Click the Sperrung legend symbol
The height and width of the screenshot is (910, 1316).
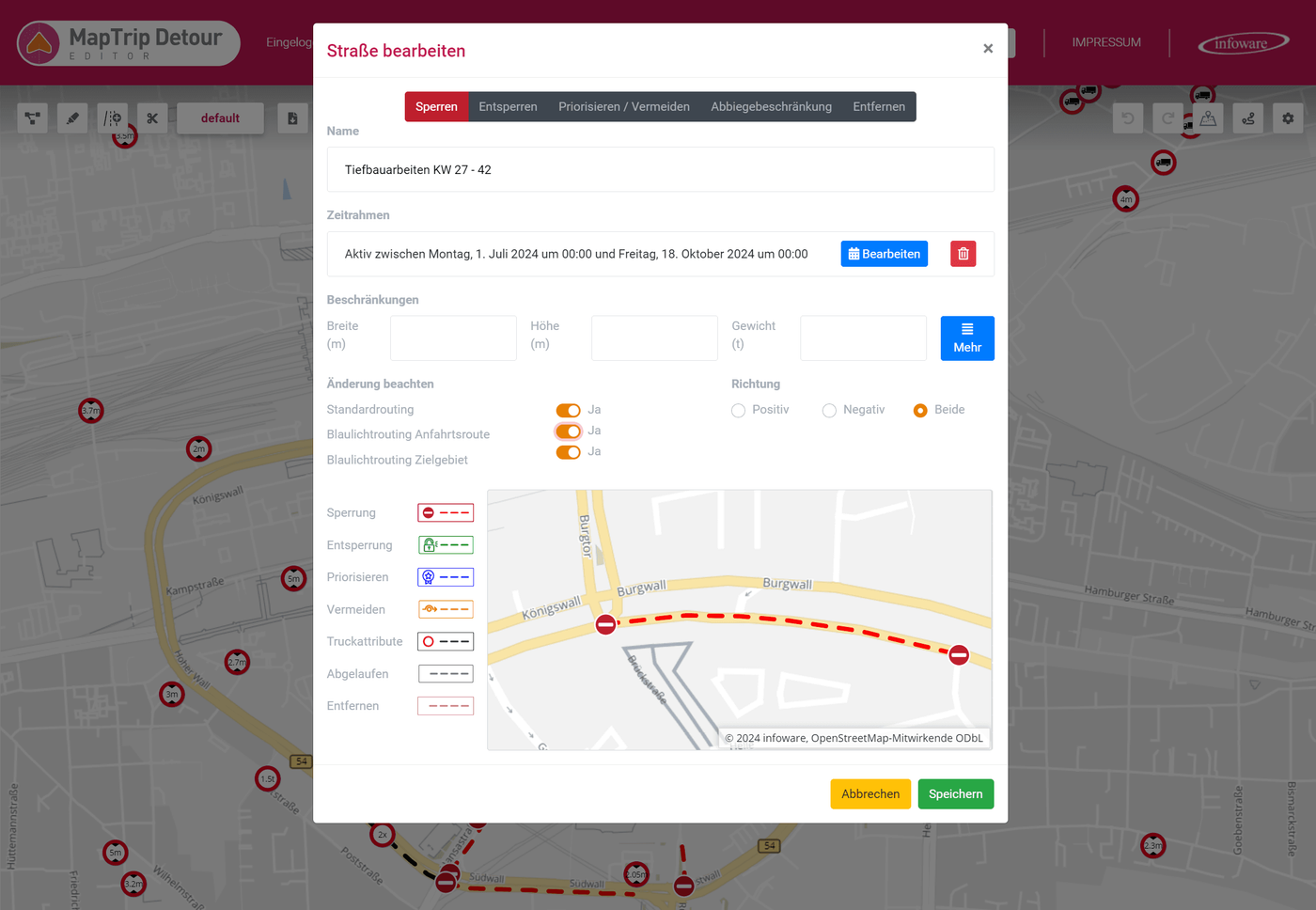pyautogui.click(x=446, y=513)
